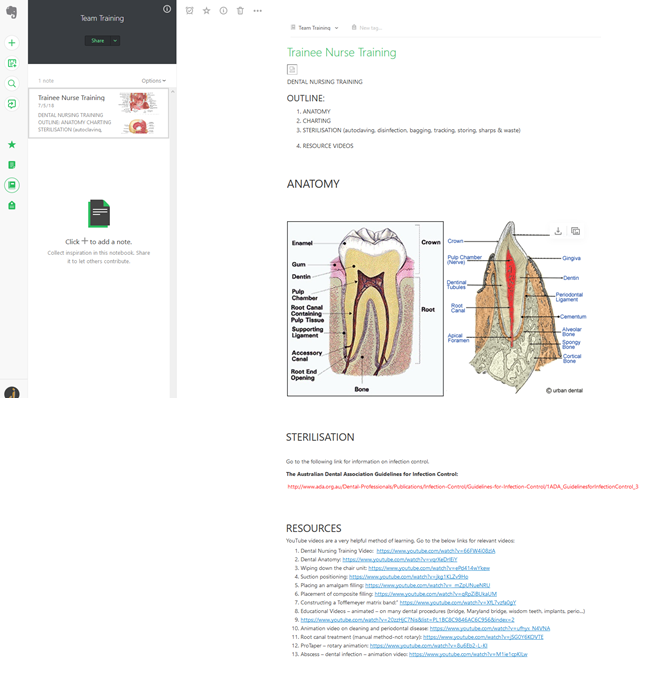The image size is (655, 674).
Task: Click the new template note icon below plus
Action: (x=12, y=63)
